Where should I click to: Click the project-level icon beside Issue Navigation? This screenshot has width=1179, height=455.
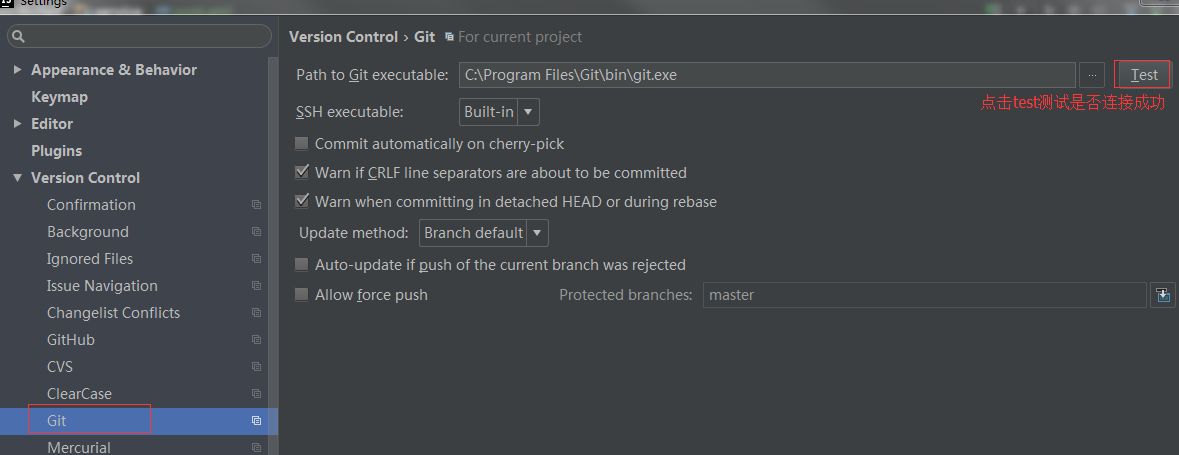tap(256, 286)
